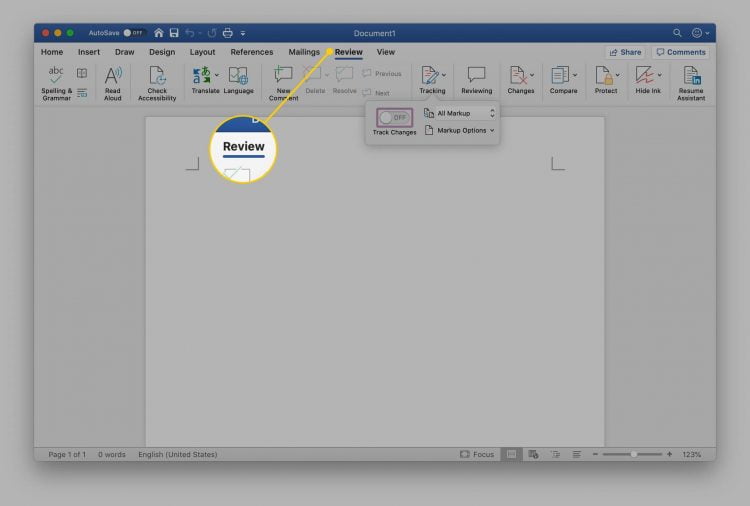Open the Resume Assistant
The image size is (750, 506).
[x=691, y=83]
